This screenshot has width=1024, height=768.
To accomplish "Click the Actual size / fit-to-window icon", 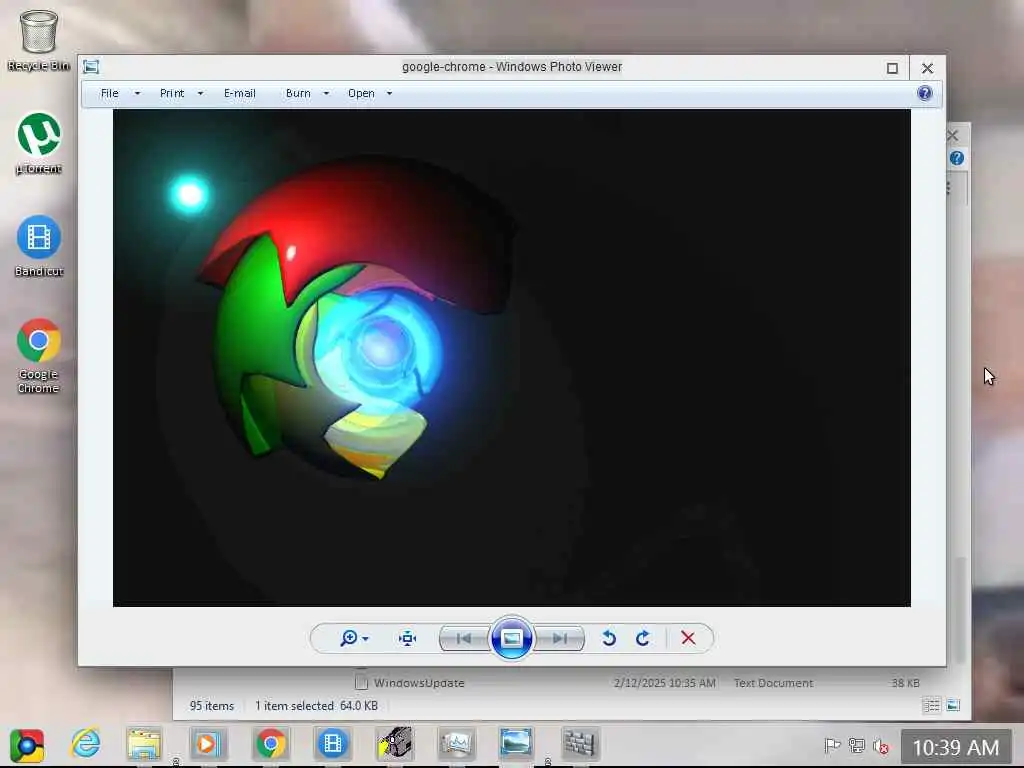I will click(408, 638).
